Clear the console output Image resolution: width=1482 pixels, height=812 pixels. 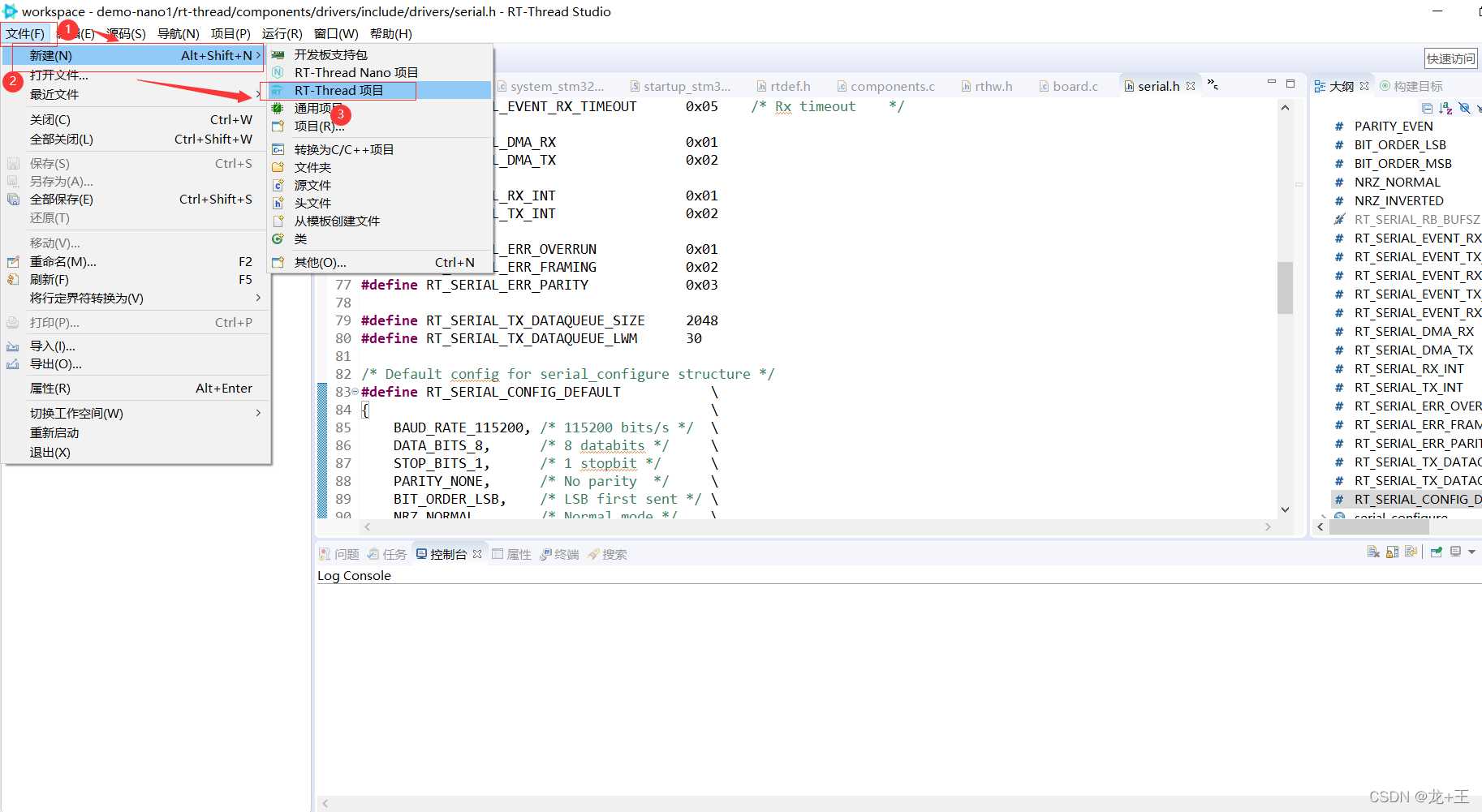[x=1373, y=552]
